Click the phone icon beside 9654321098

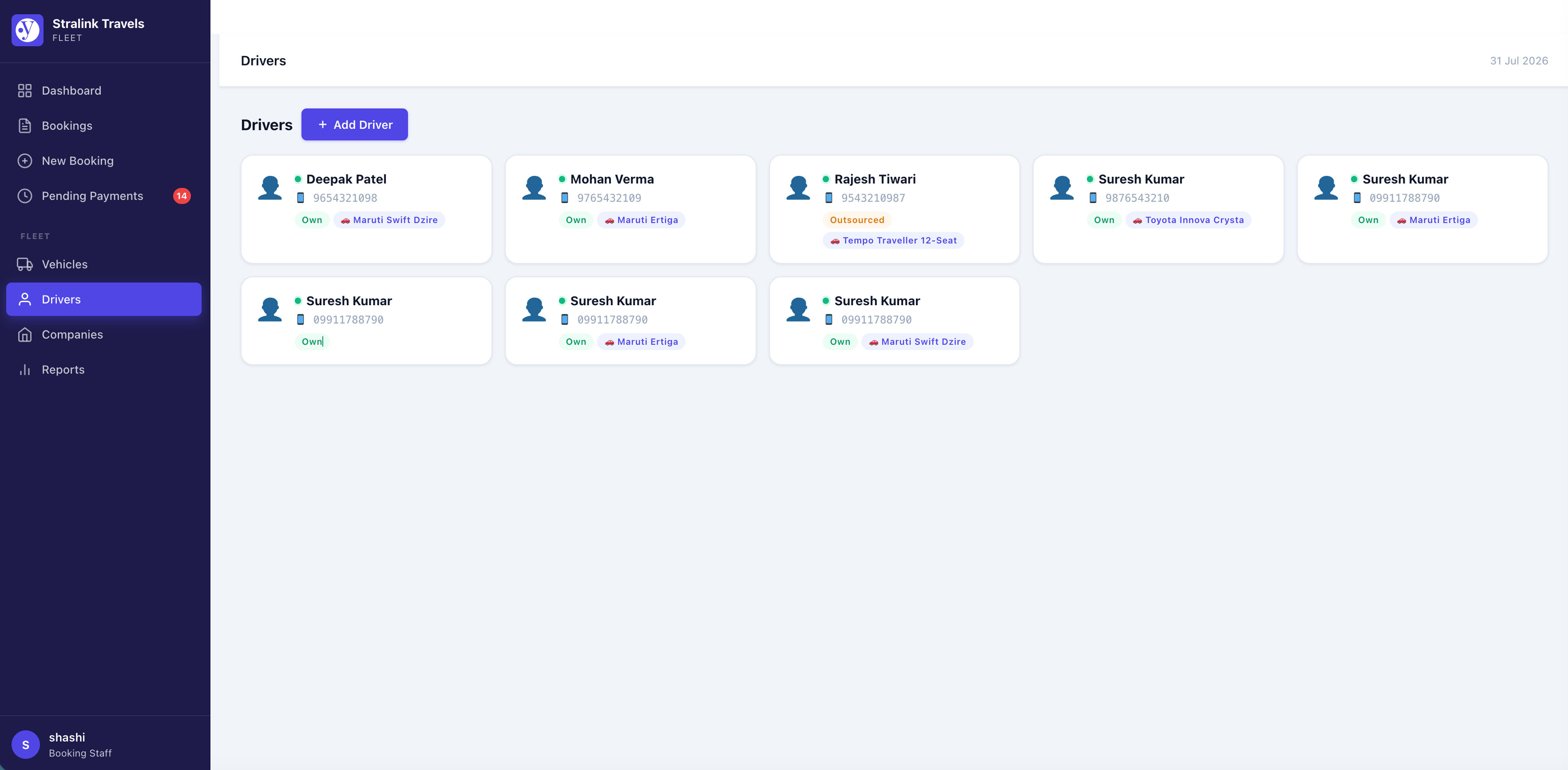point(300,198)
